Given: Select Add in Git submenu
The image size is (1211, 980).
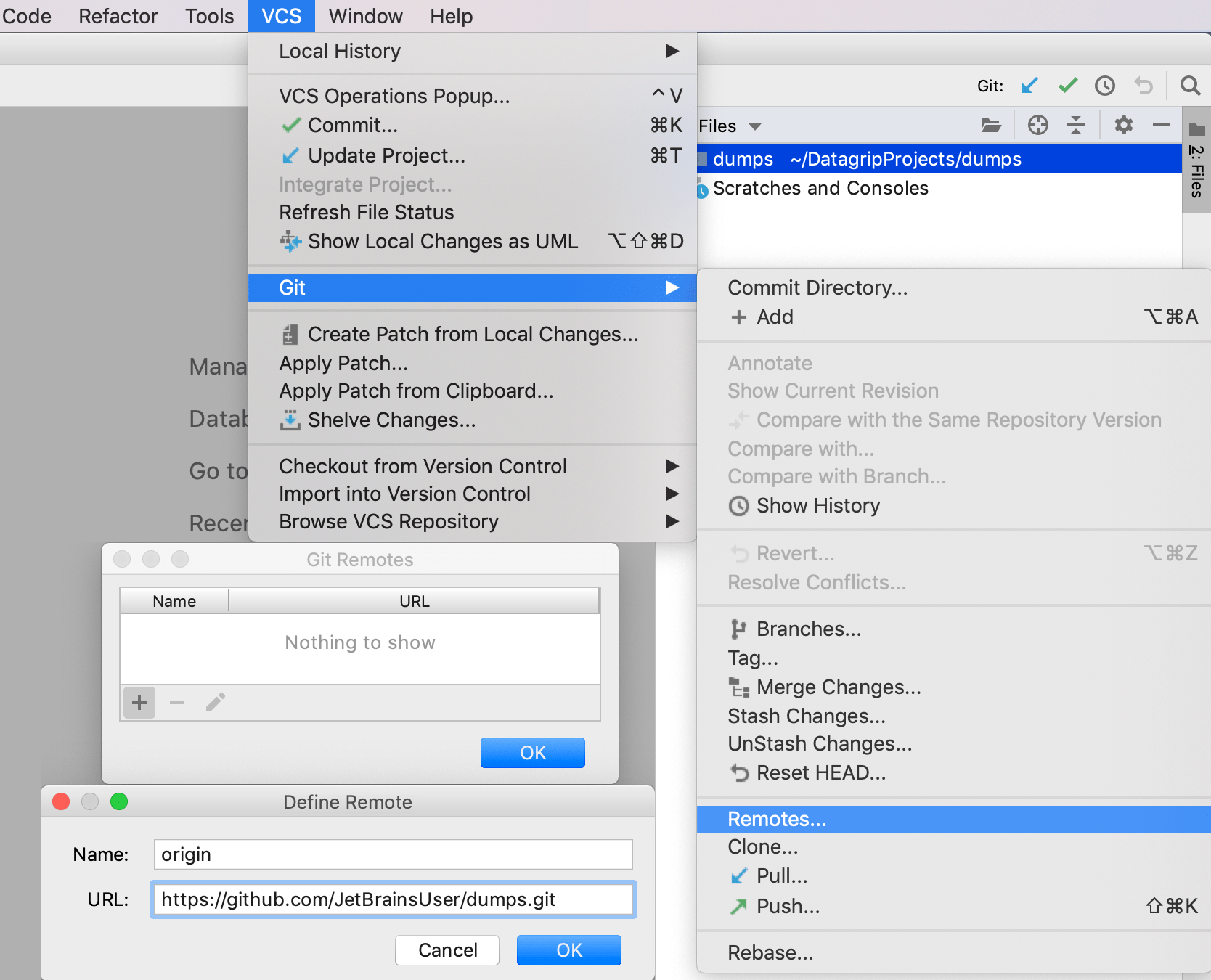Looking at the screenshot, I should (953, 317).
